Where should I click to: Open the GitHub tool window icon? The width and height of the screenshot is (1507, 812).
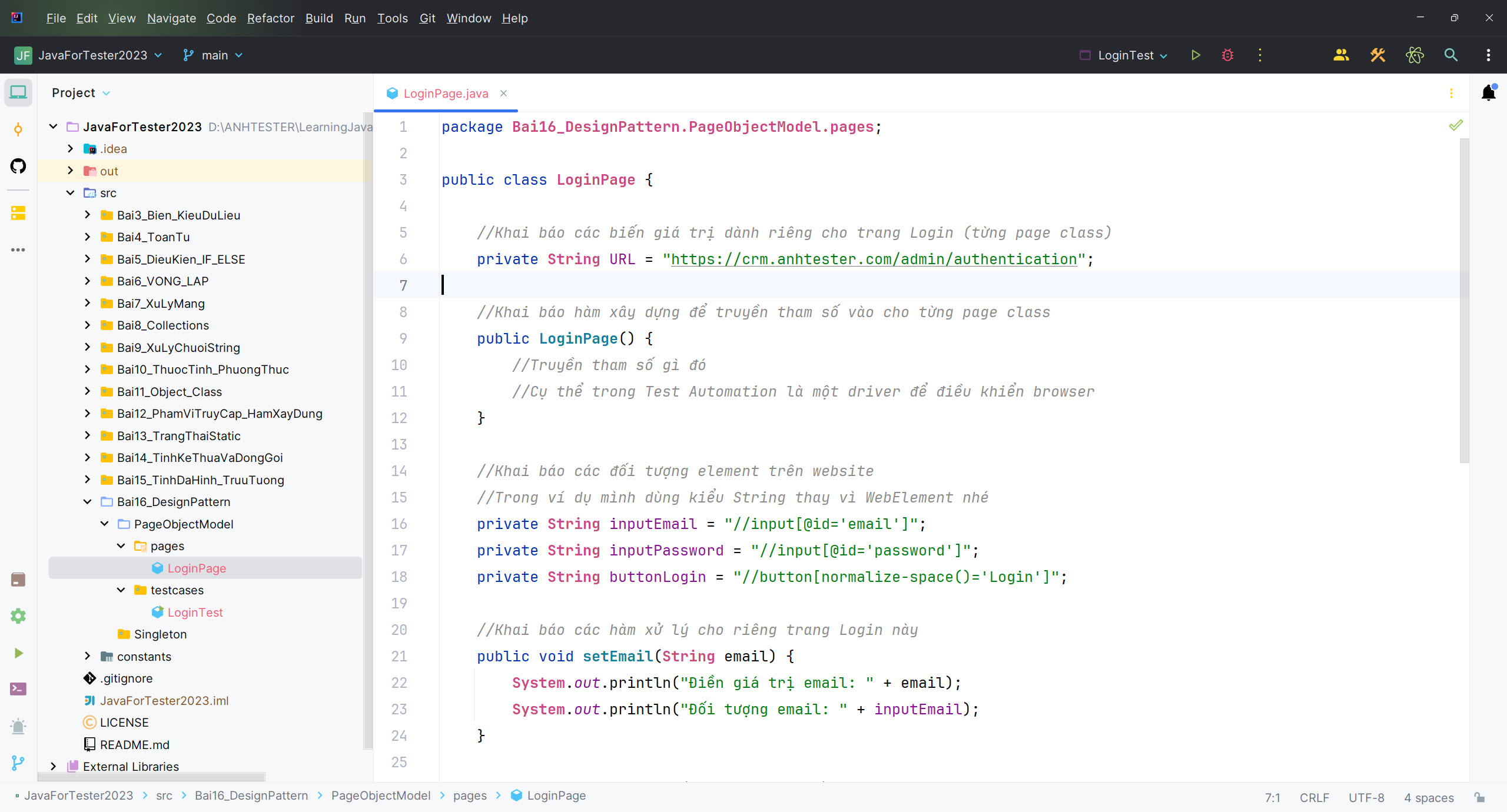(18, 167)
